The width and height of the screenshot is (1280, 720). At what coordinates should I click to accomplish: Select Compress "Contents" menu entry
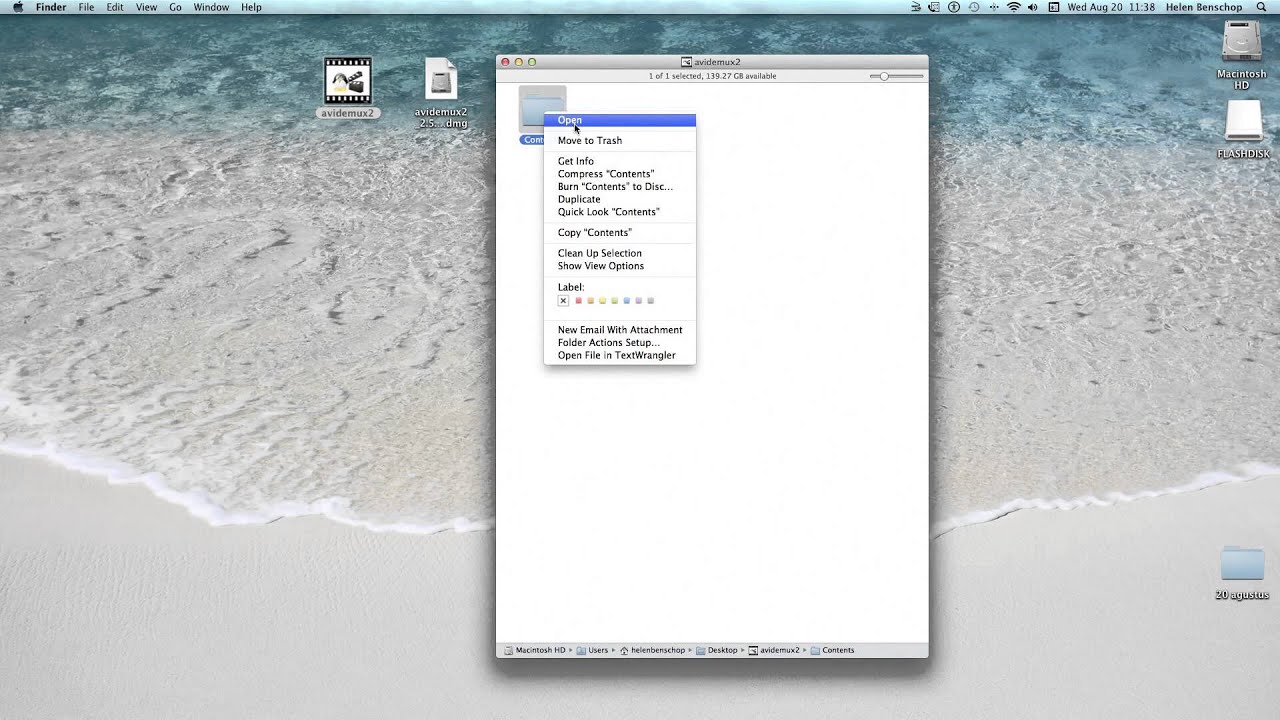(619, 174)
